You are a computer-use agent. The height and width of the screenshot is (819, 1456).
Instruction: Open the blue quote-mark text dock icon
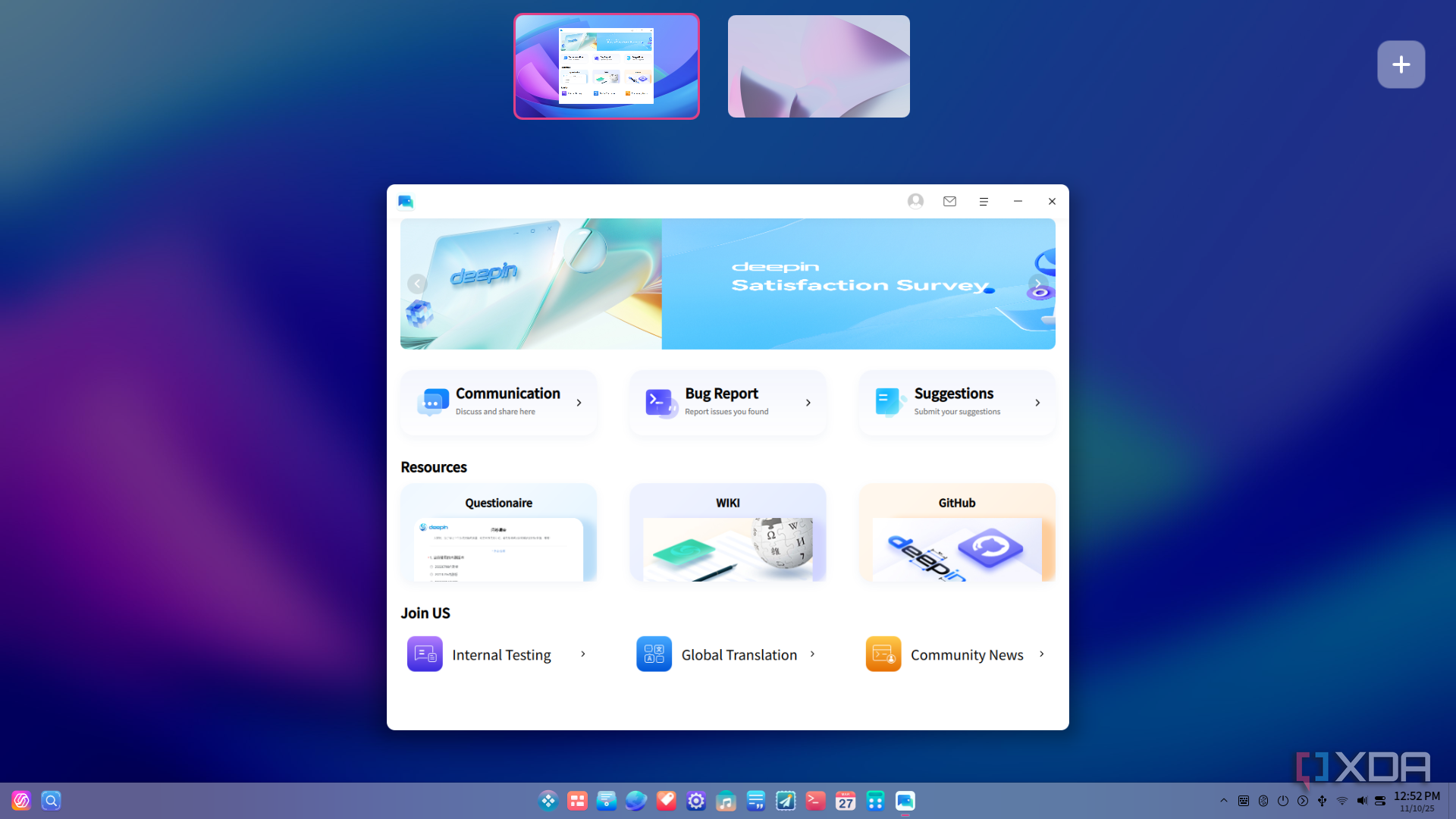[x=756, y=801]
